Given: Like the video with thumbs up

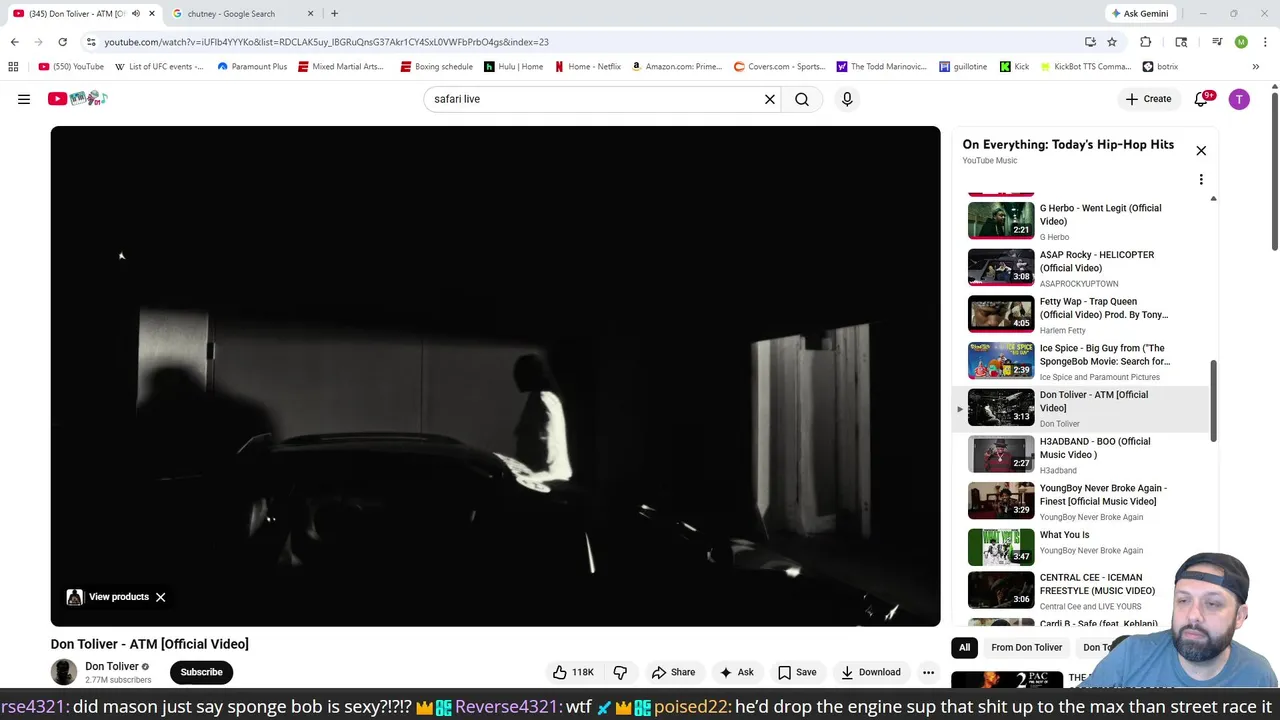Looking at the screenshot, I should (x=573, y=672).
